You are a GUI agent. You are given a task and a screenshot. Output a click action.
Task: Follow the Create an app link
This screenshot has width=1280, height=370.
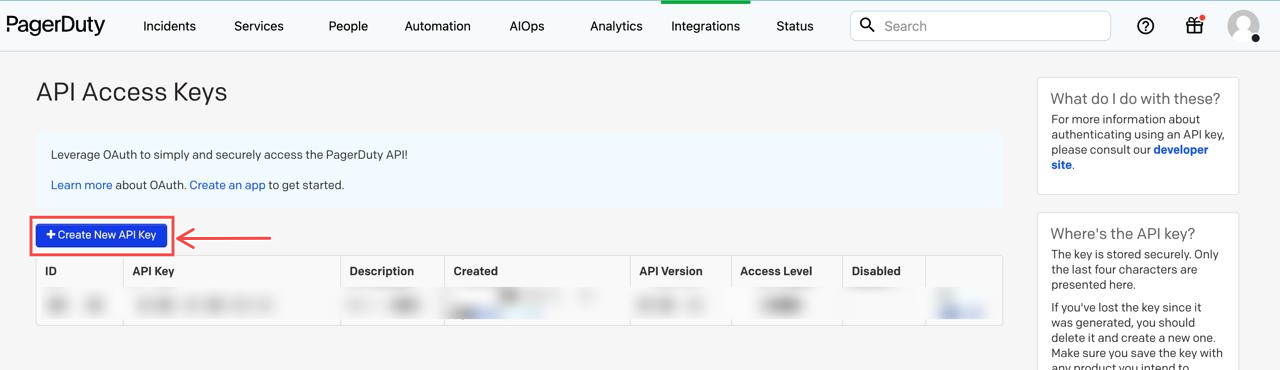click(227, 185)
